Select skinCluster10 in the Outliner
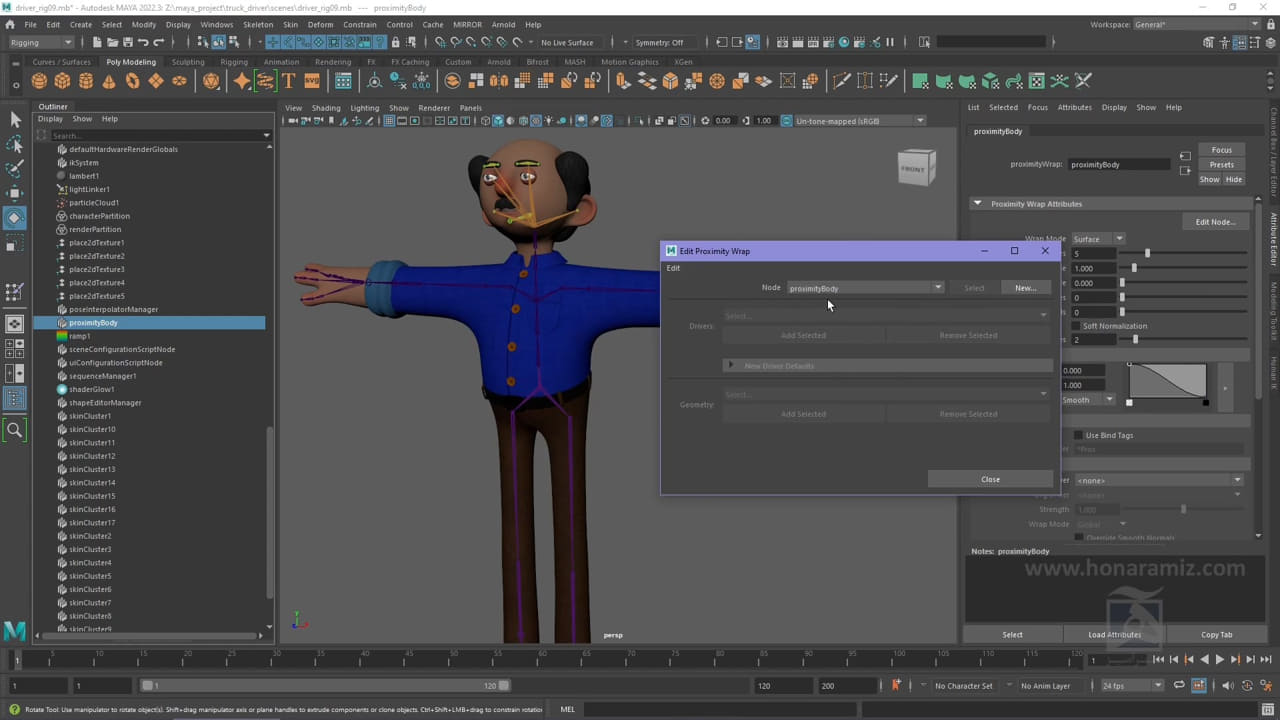The image size is (1280, 720). coord(92,429)
